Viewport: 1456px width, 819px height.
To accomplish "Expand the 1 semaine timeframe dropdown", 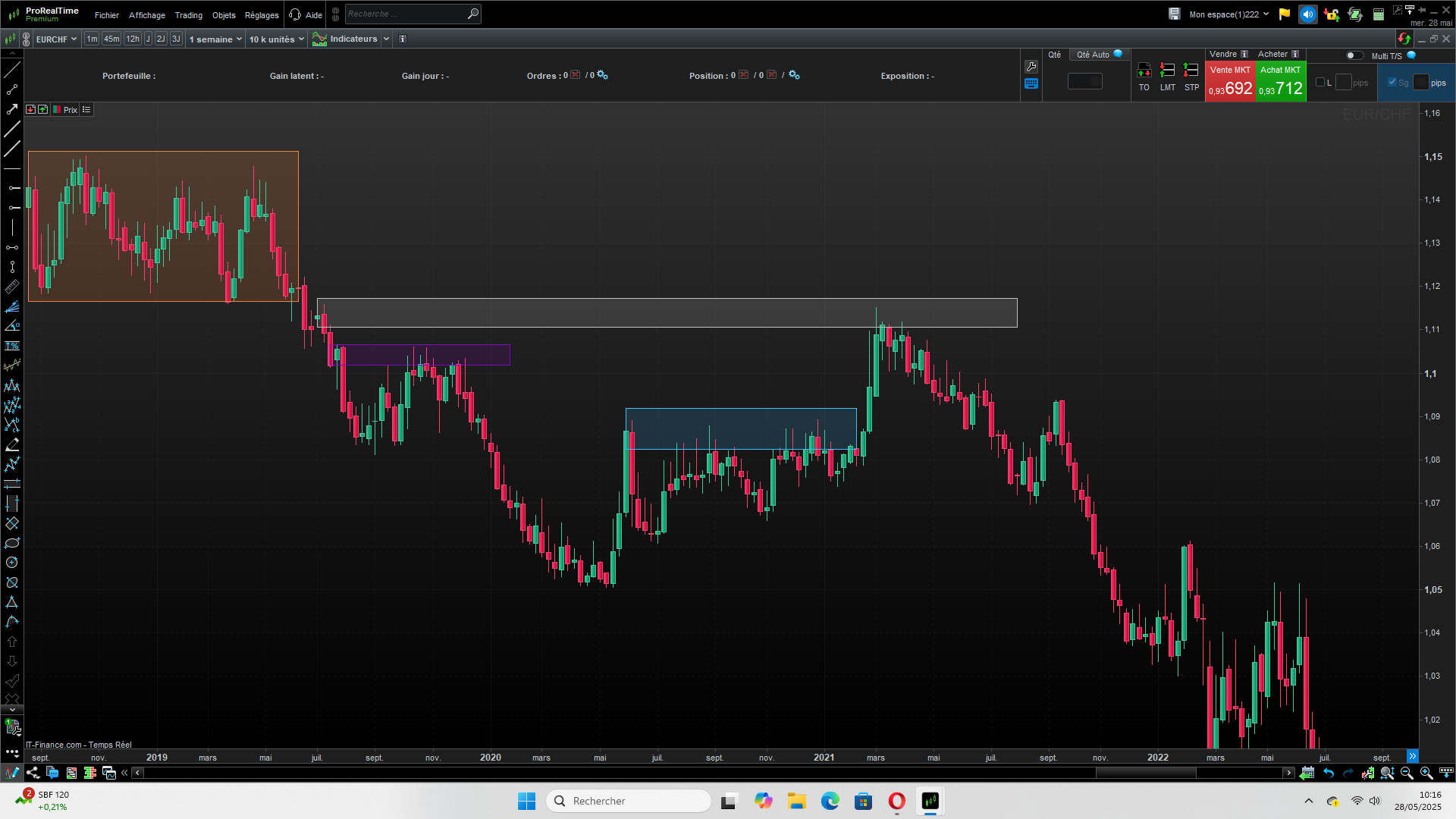I will pos(215,39).
